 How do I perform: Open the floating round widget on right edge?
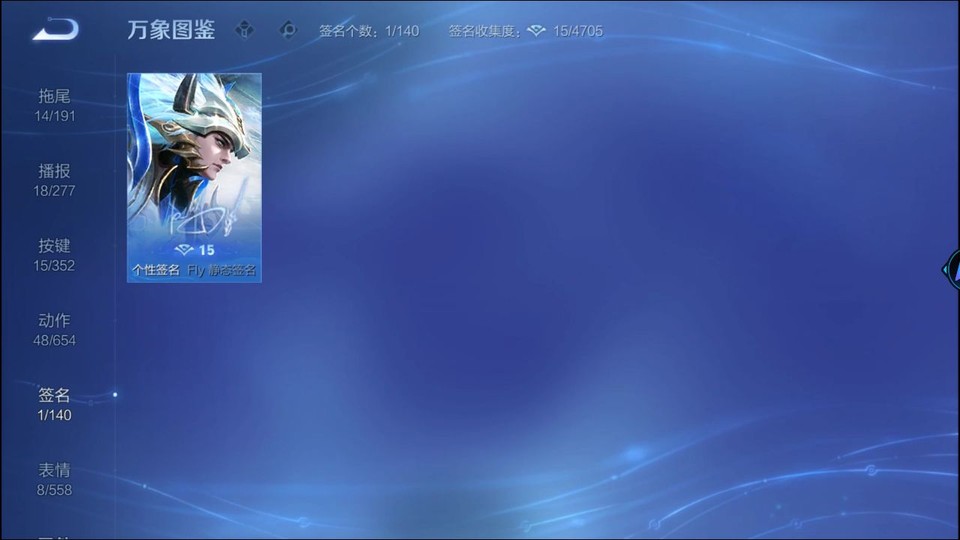click(951, 269)
